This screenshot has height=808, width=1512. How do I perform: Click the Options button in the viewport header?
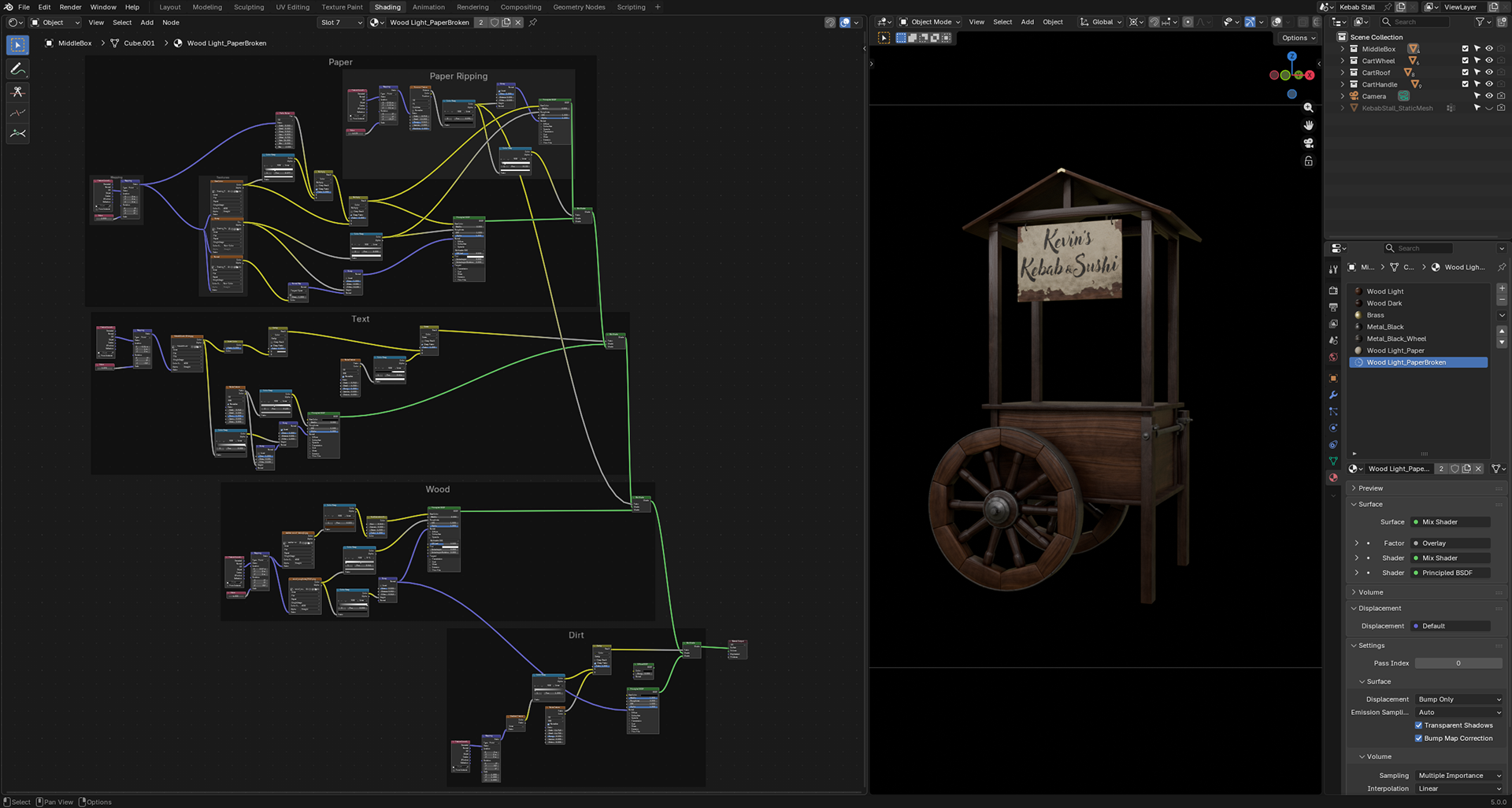click(1296, 37)
